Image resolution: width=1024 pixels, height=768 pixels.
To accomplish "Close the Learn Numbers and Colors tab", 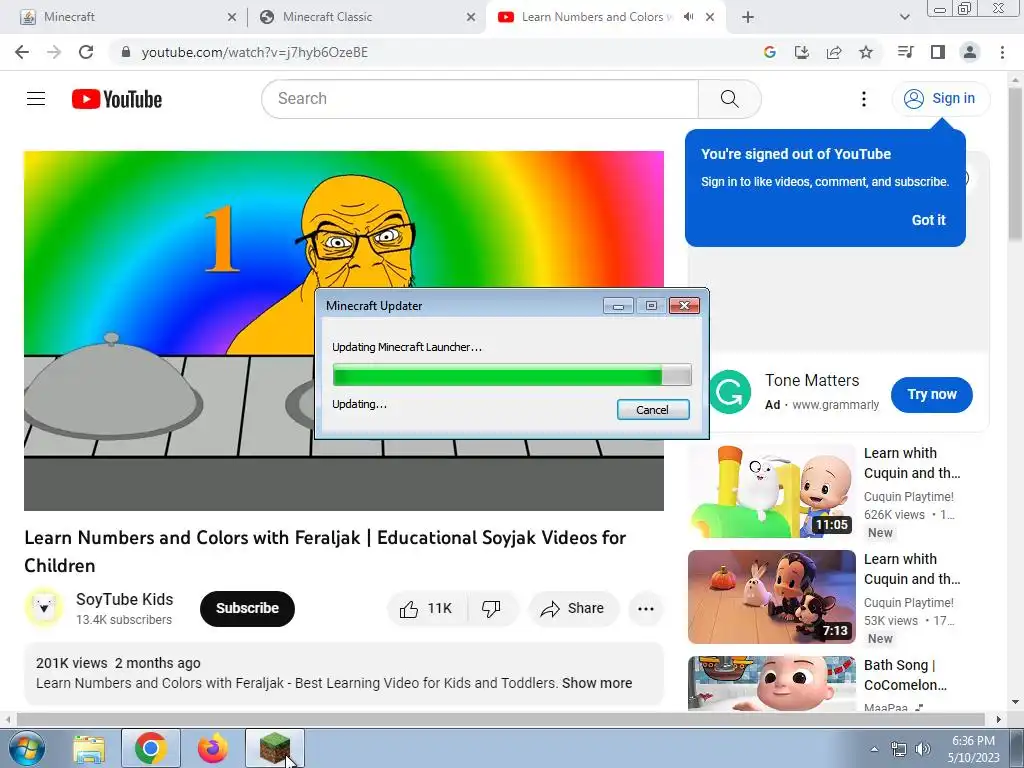I will (x=710, y=18).
